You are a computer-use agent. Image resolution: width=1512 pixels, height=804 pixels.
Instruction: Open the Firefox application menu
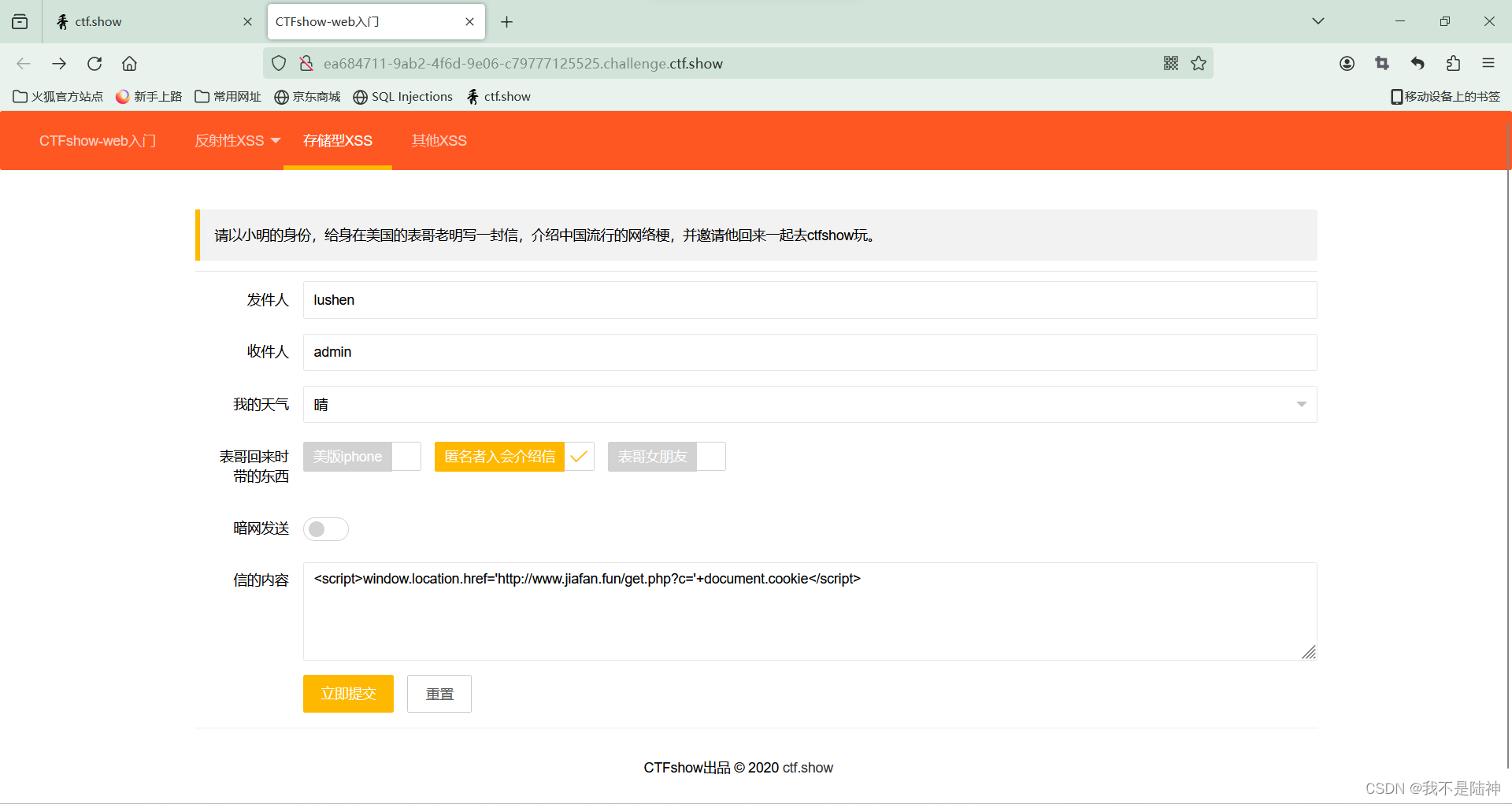(x=1488, y=64)
